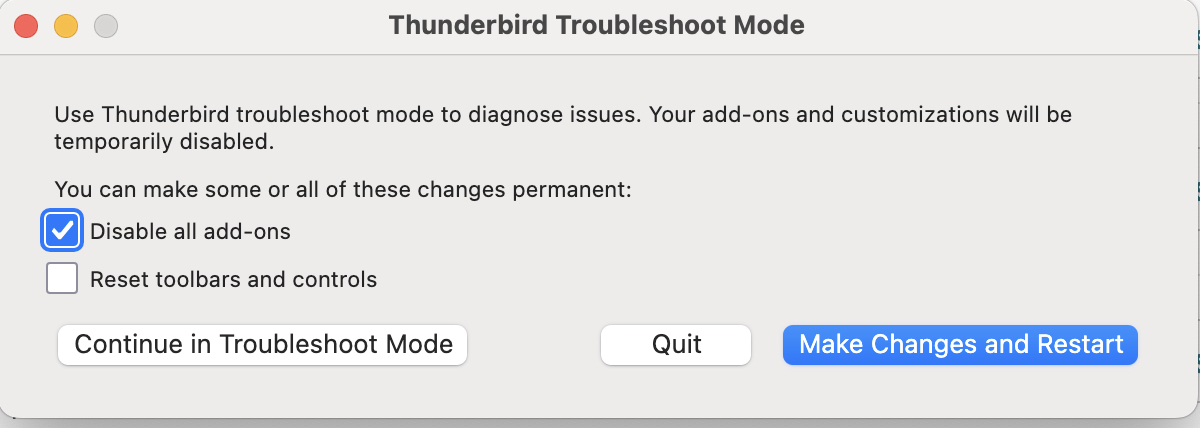Click the "Reset toolbars and controls" label text

point(233,280)
